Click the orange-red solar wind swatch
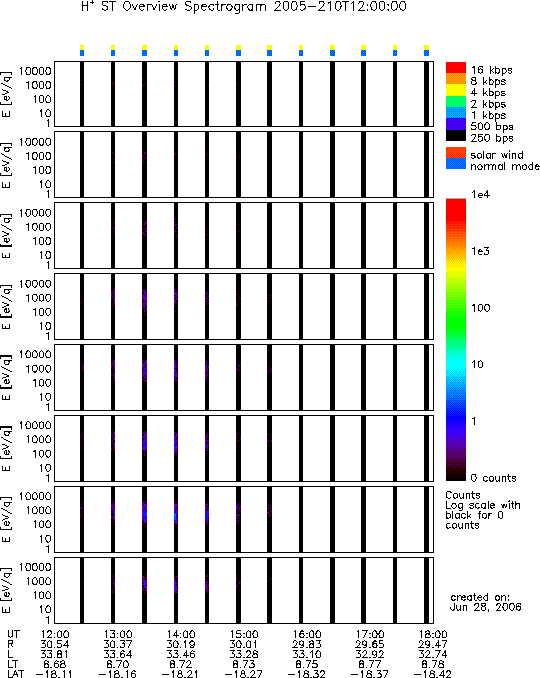Image resolution: width=540 pixels, height=678 pixels. coord(456,153)
